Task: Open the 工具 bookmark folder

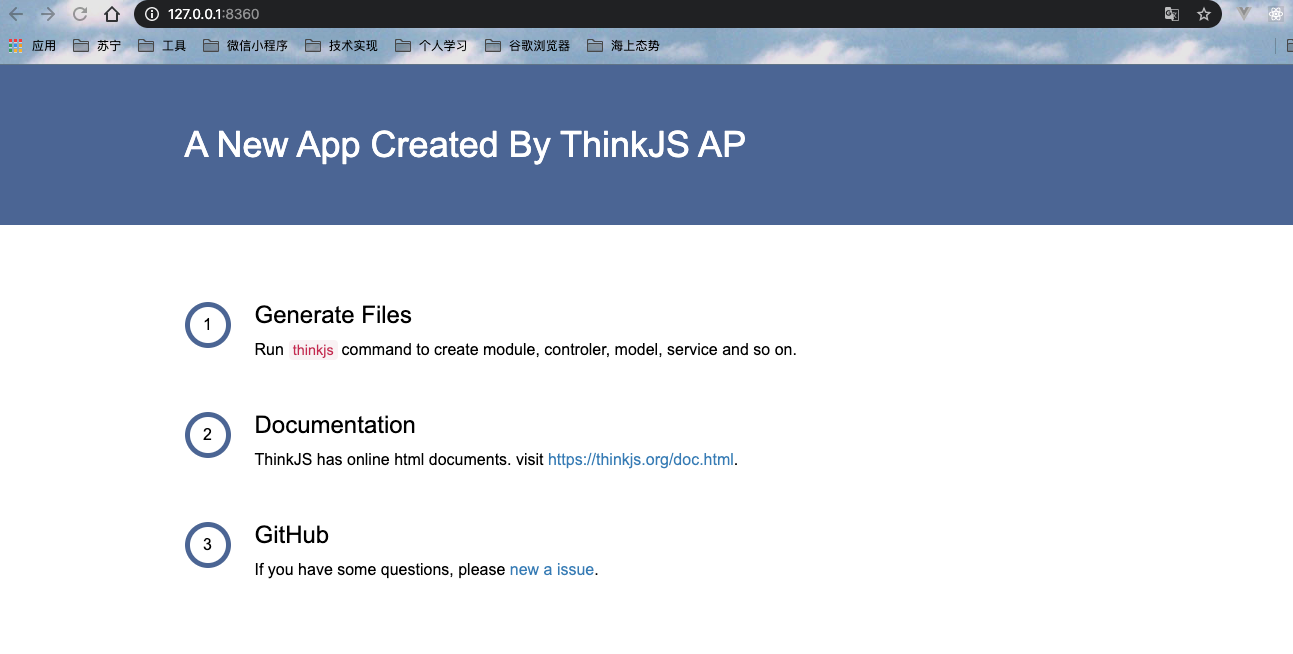Action: click(x=162, y=45)
